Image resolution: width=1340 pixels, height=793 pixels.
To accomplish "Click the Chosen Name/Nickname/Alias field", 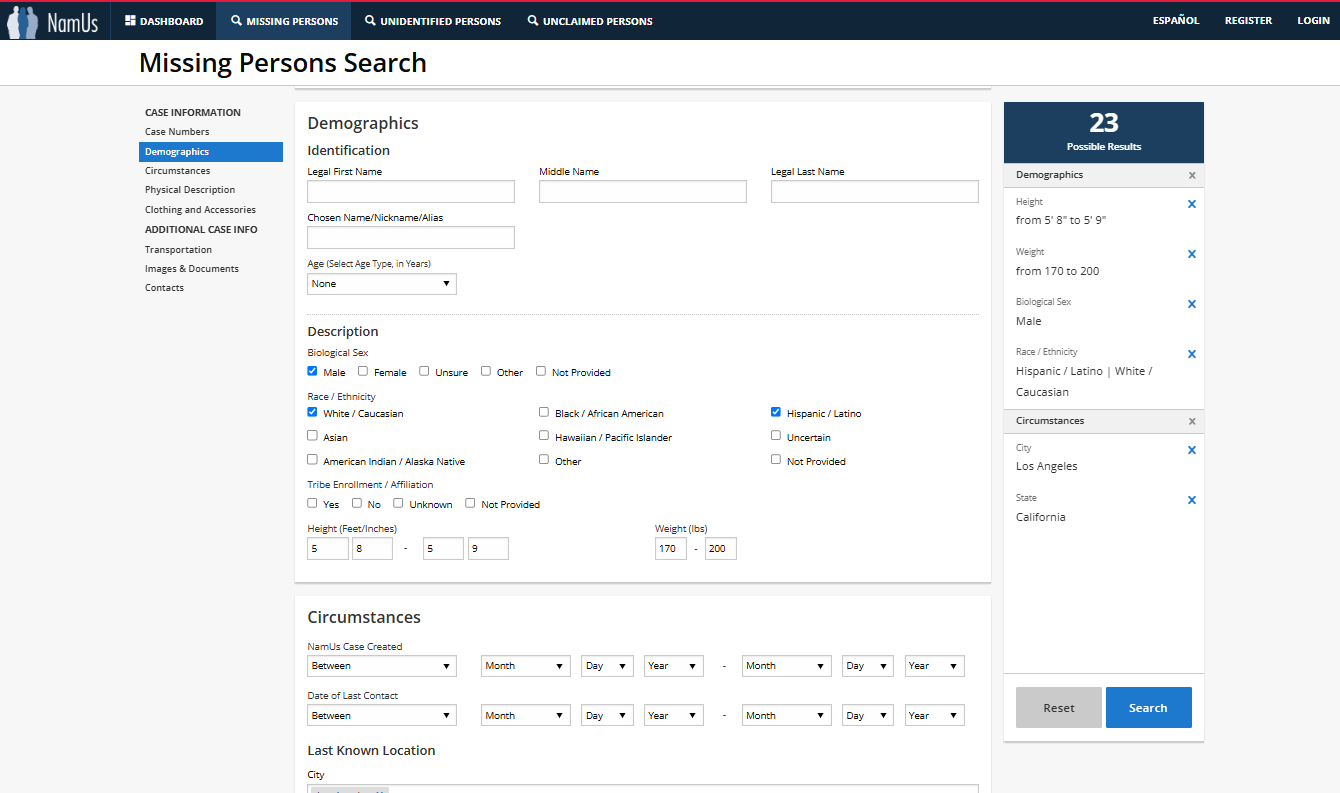I will click(x=411, y=238).
